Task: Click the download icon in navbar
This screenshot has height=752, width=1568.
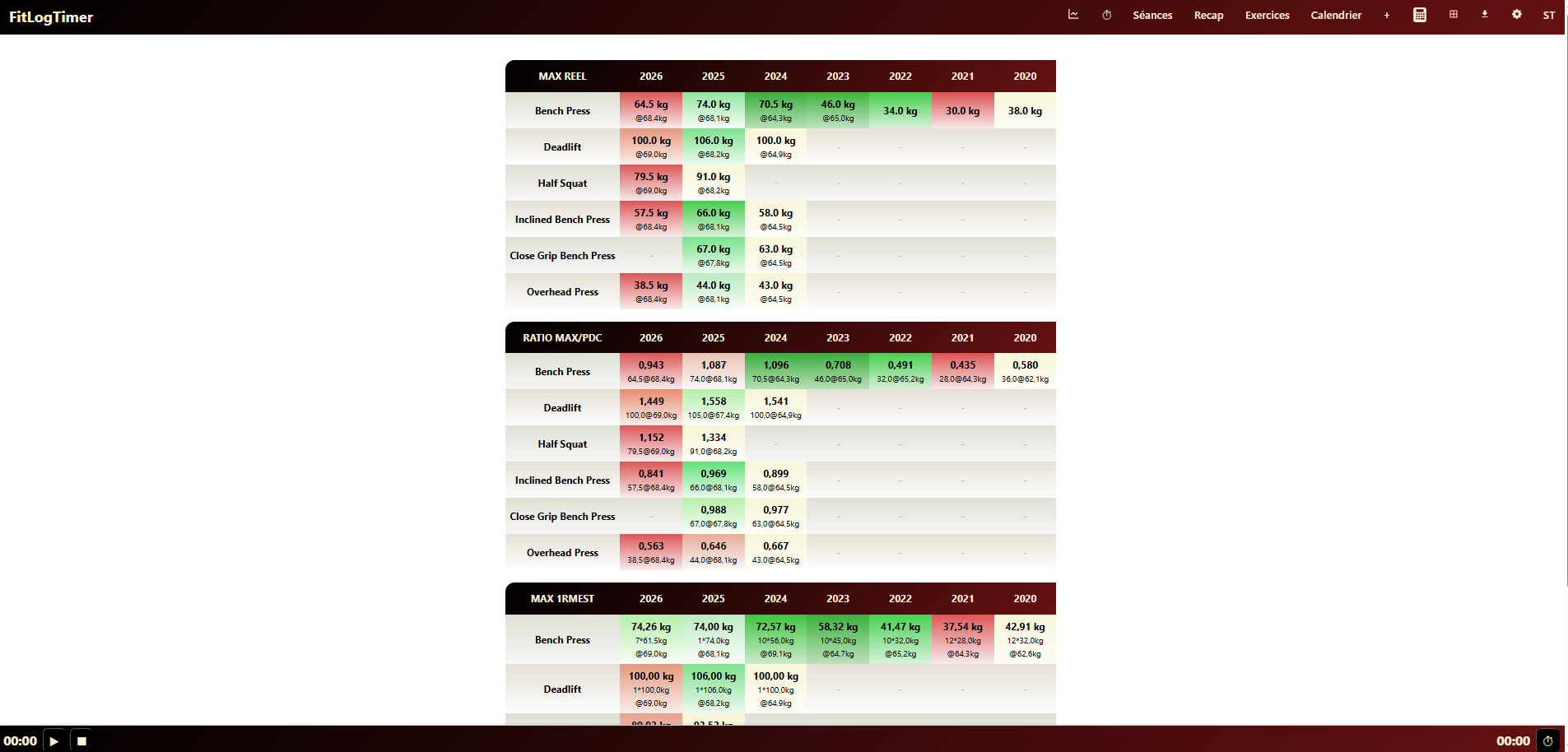Action: click(1485, 15)
